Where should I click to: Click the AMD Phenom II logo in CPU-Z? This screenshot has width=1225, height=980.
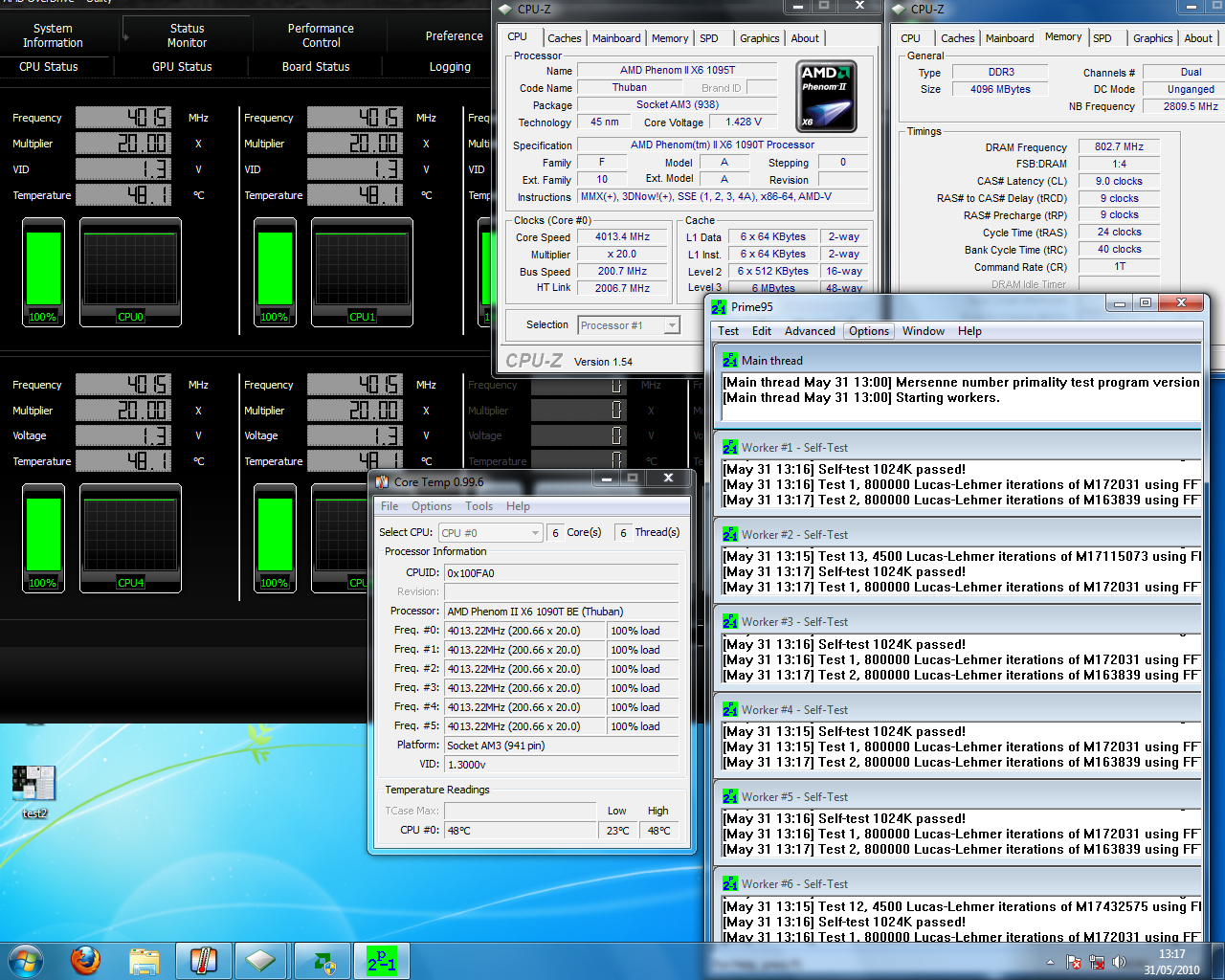point(826,97)
